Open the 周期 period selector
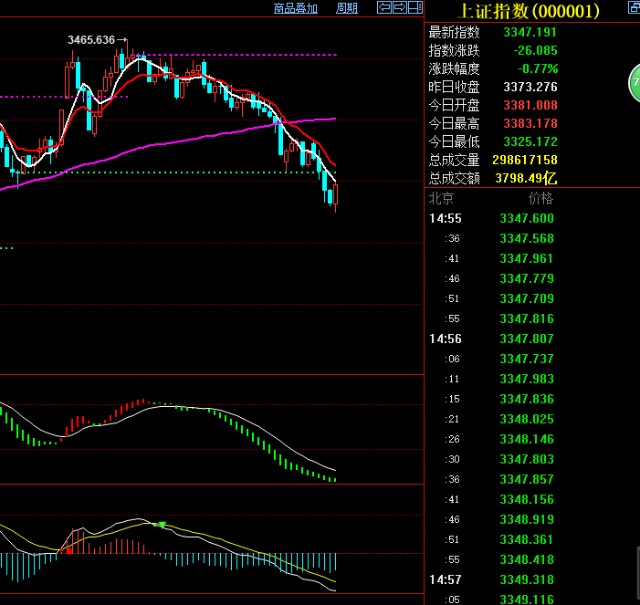 [x=347, y=8]
